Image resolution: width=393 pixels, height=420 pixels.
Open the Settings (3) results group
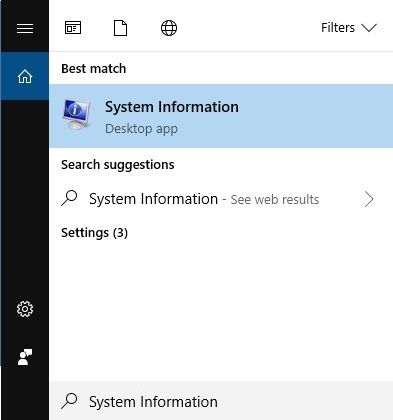94,233
